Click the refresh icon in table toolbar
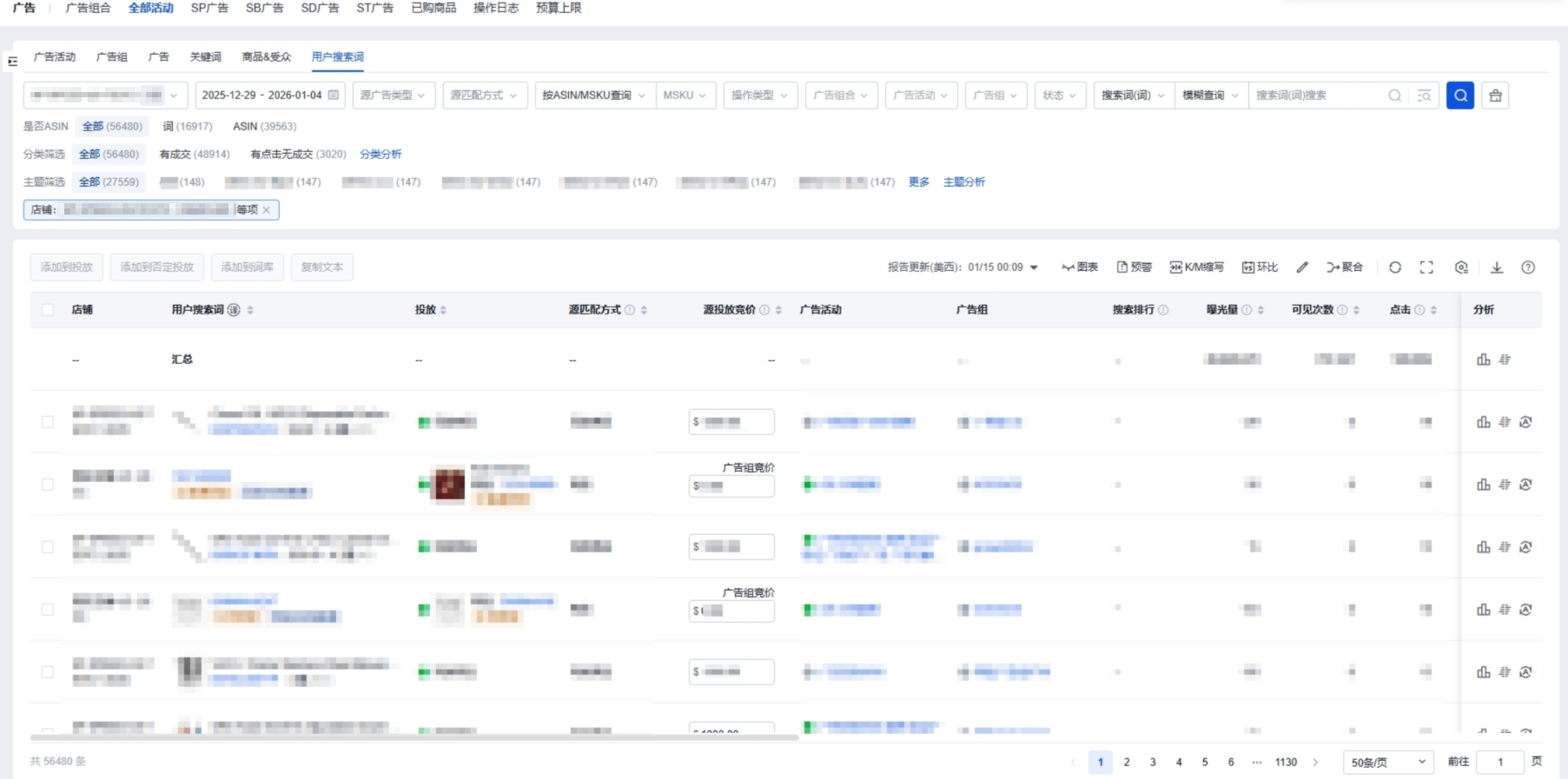1568x779 pixels. click(x=1395, y=267)
